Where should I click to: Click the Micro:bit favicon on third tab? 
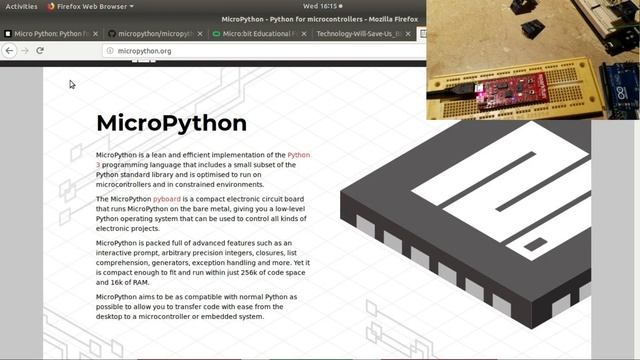216,34
